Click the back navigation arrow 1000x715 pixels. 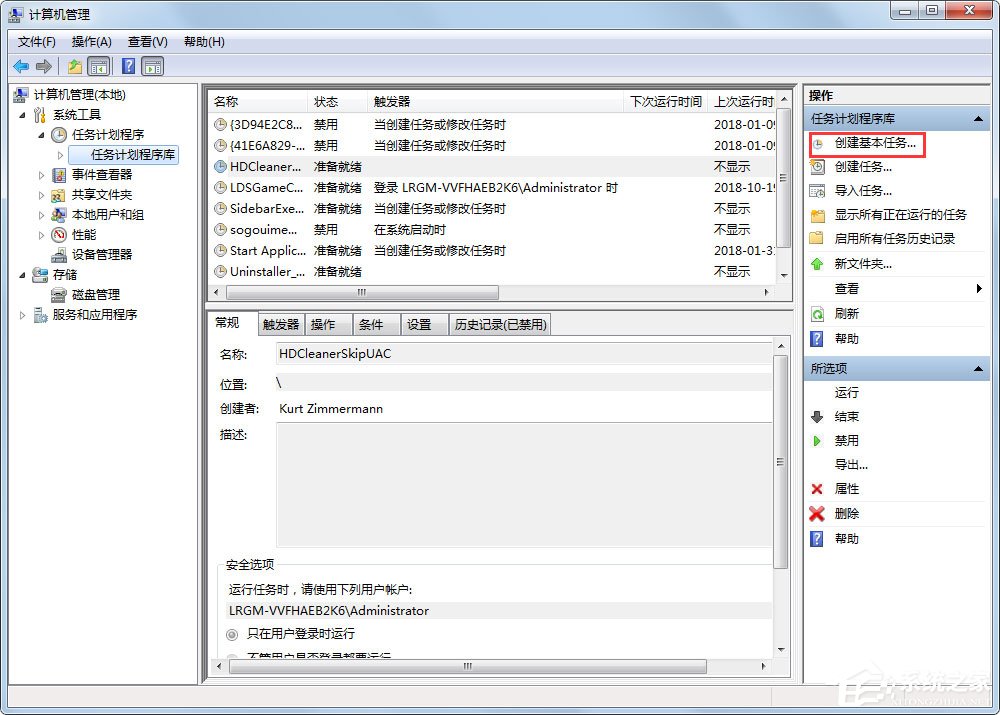[x=21, y=66]
